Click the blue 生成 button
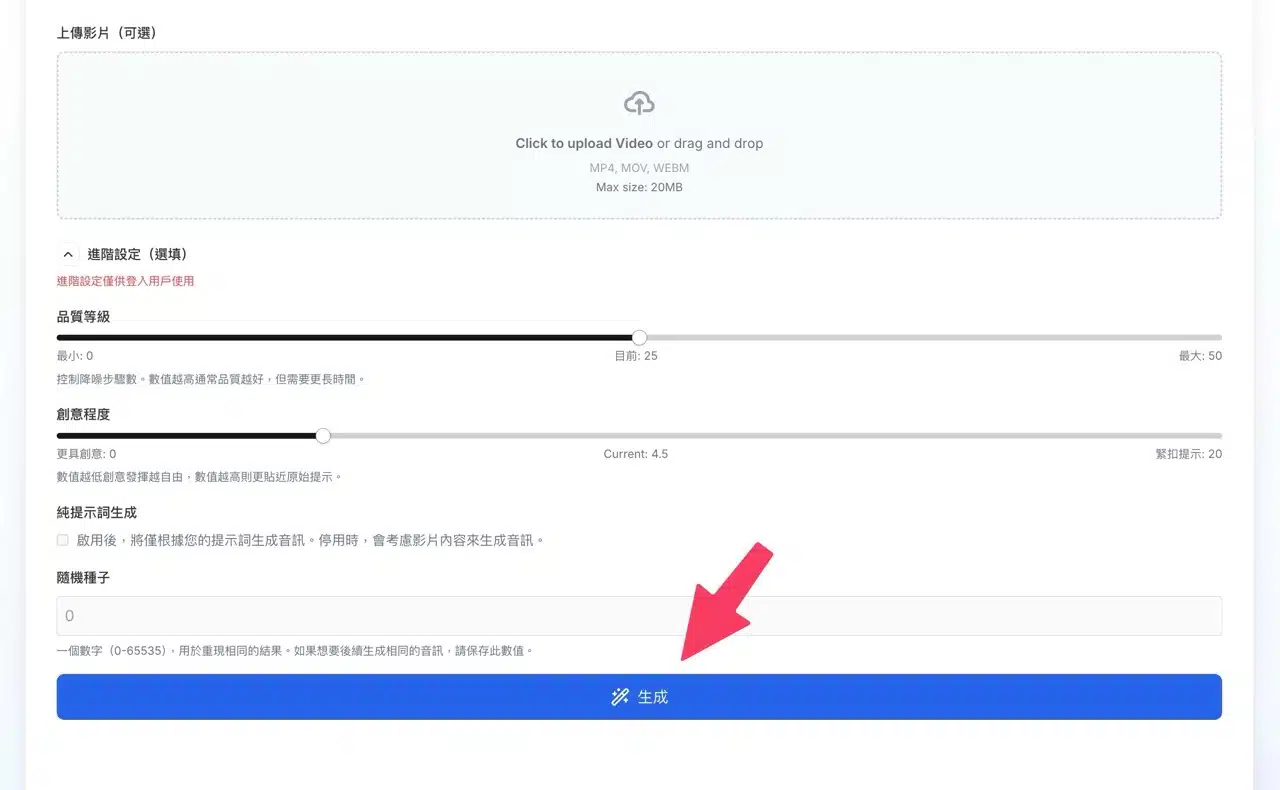 pos(639,697)
